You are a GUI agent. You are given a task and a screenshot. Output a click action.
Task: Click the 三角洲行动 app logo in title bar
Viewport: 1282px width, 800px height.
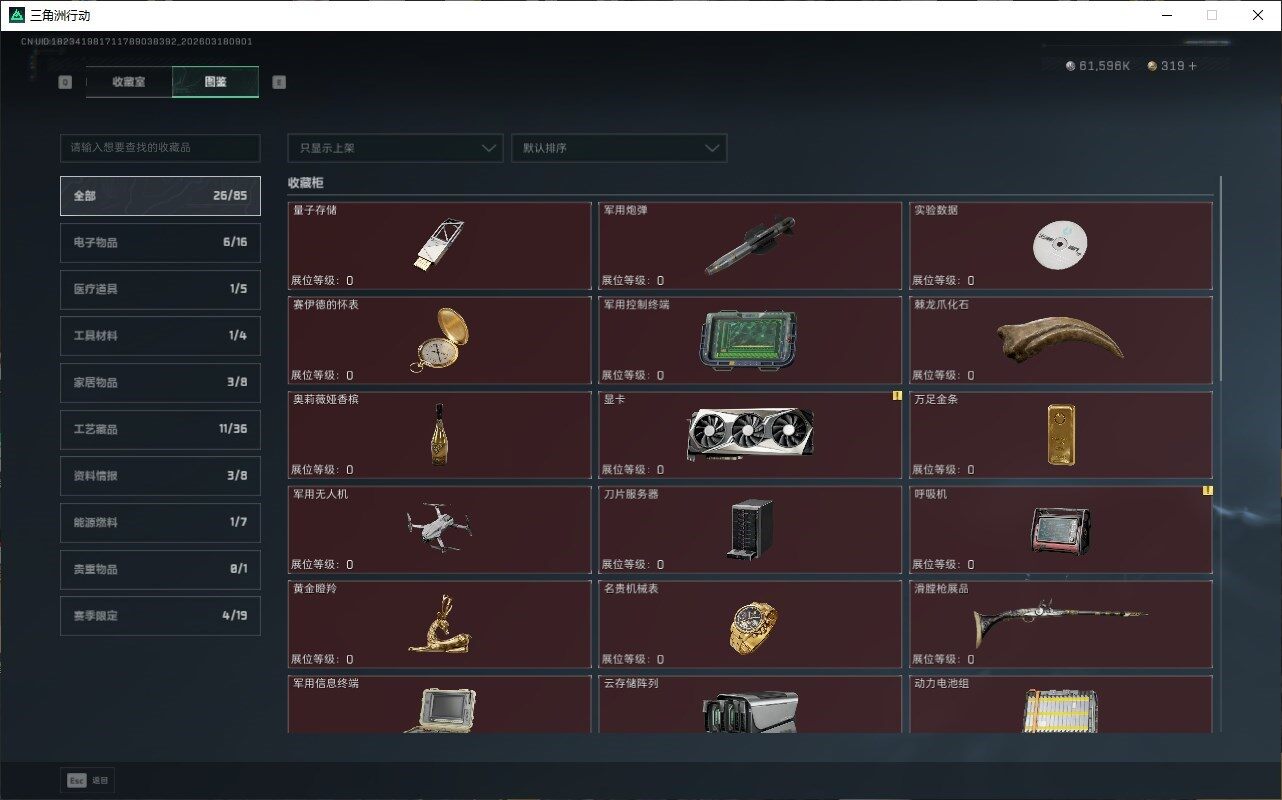pyautogui.click(x=16, y=15)
